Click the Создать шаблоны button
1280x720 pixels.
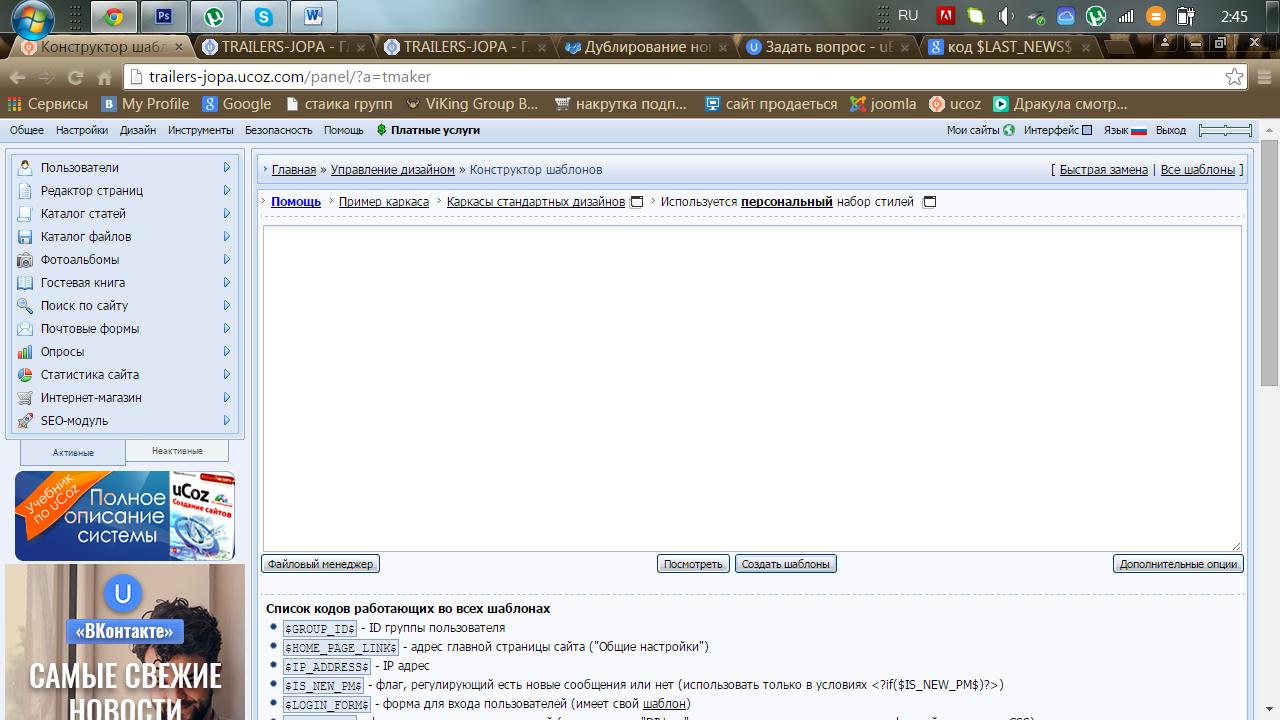coord(785,564)
